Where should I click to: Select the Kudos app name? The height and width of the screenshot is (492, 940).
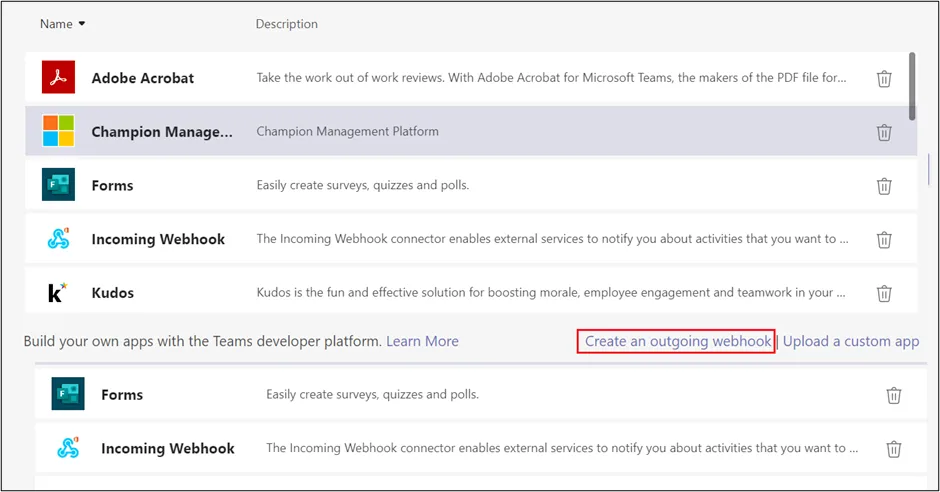(x=113, y=293)
